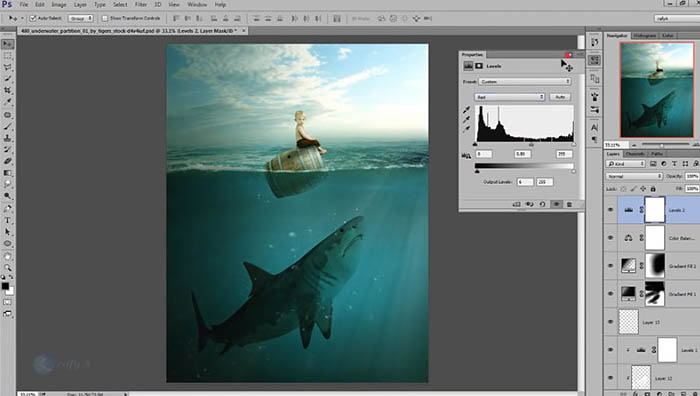Screen dimensions: 700x396
Task: Pick the white point eyedropper in Levels
Action: tap(467, 129)
